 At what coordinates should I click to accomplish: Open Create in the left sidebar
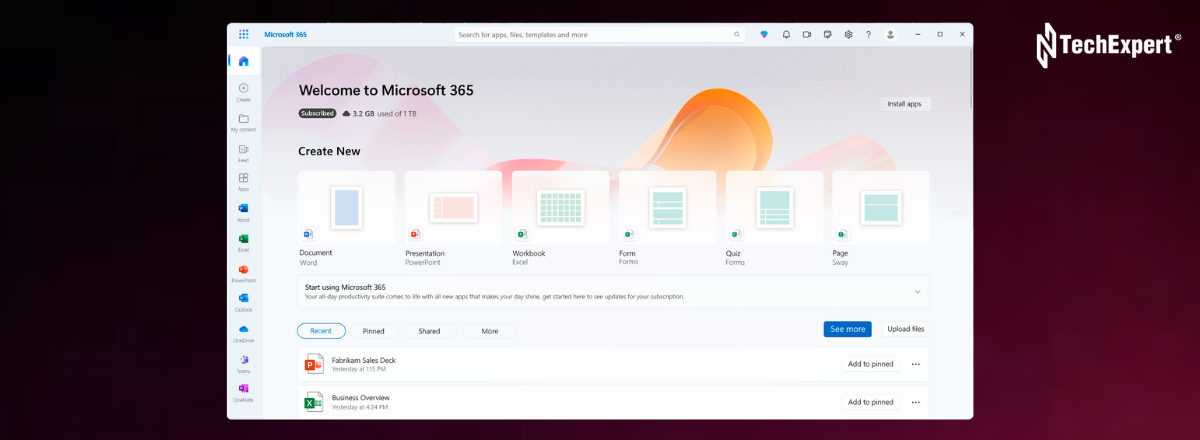[243, 92]
